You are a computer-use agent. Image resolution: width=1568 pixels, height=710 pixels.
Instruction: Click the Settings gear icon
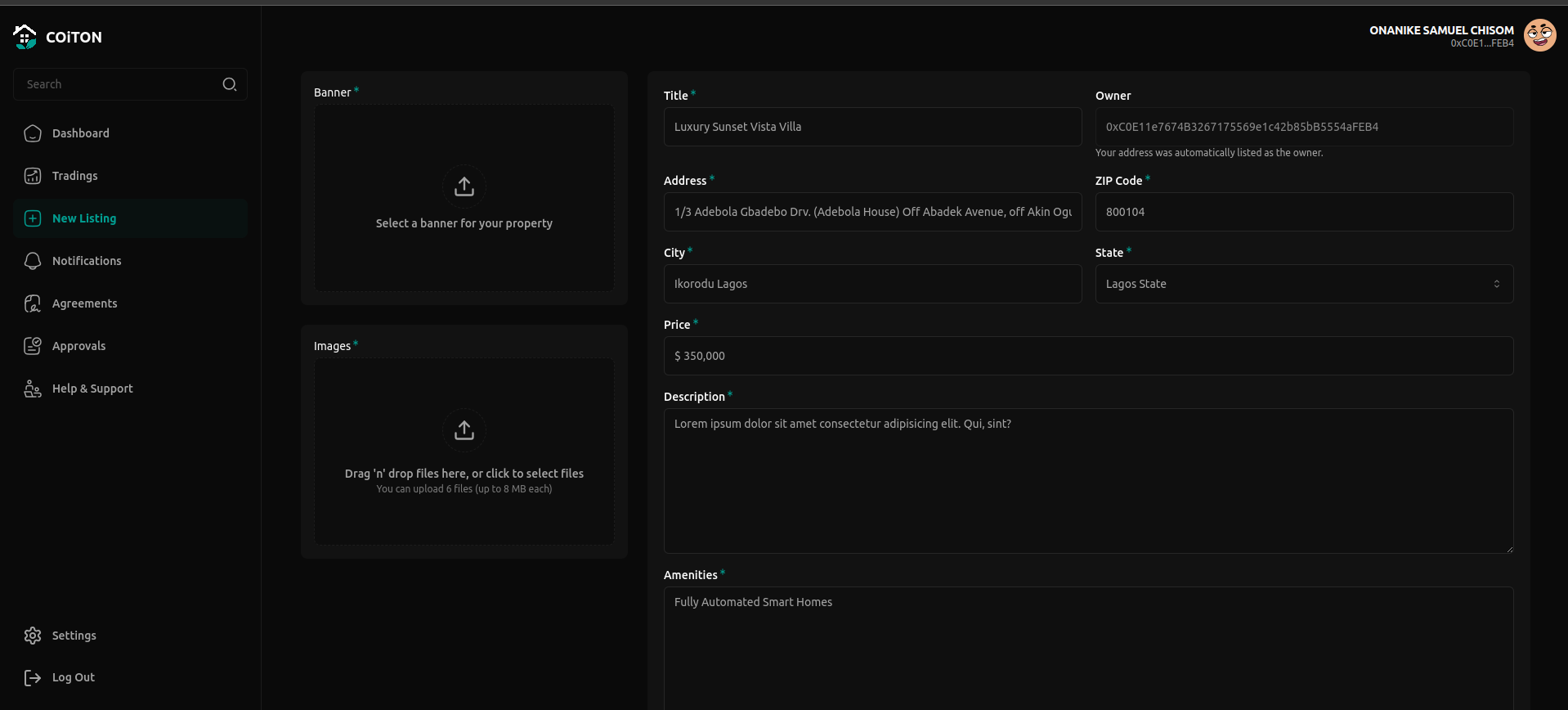33,636
